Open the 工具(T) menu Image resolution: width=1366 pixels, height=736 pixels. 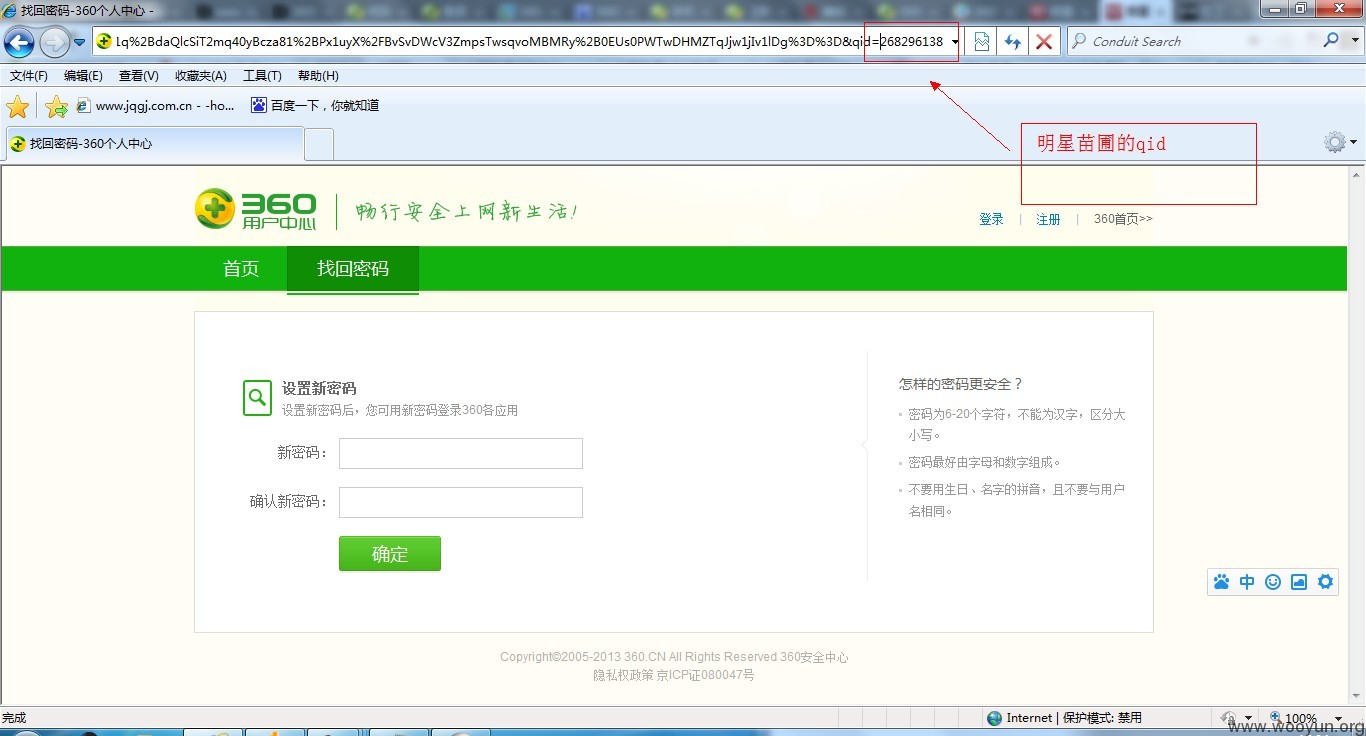coord(262,76)
